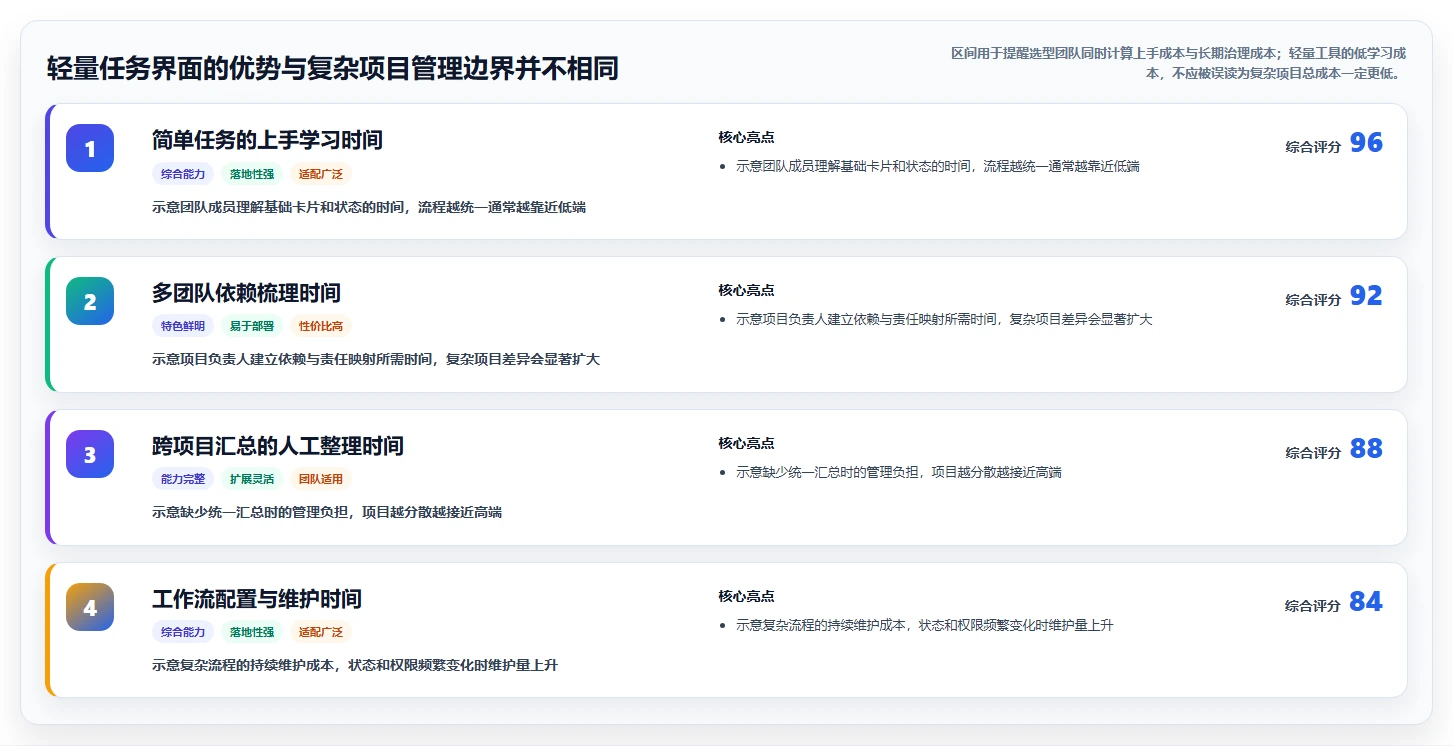Click the score value 88
The width and height of the screenshot is (1453, 746).
click(x=1366, y=449)
